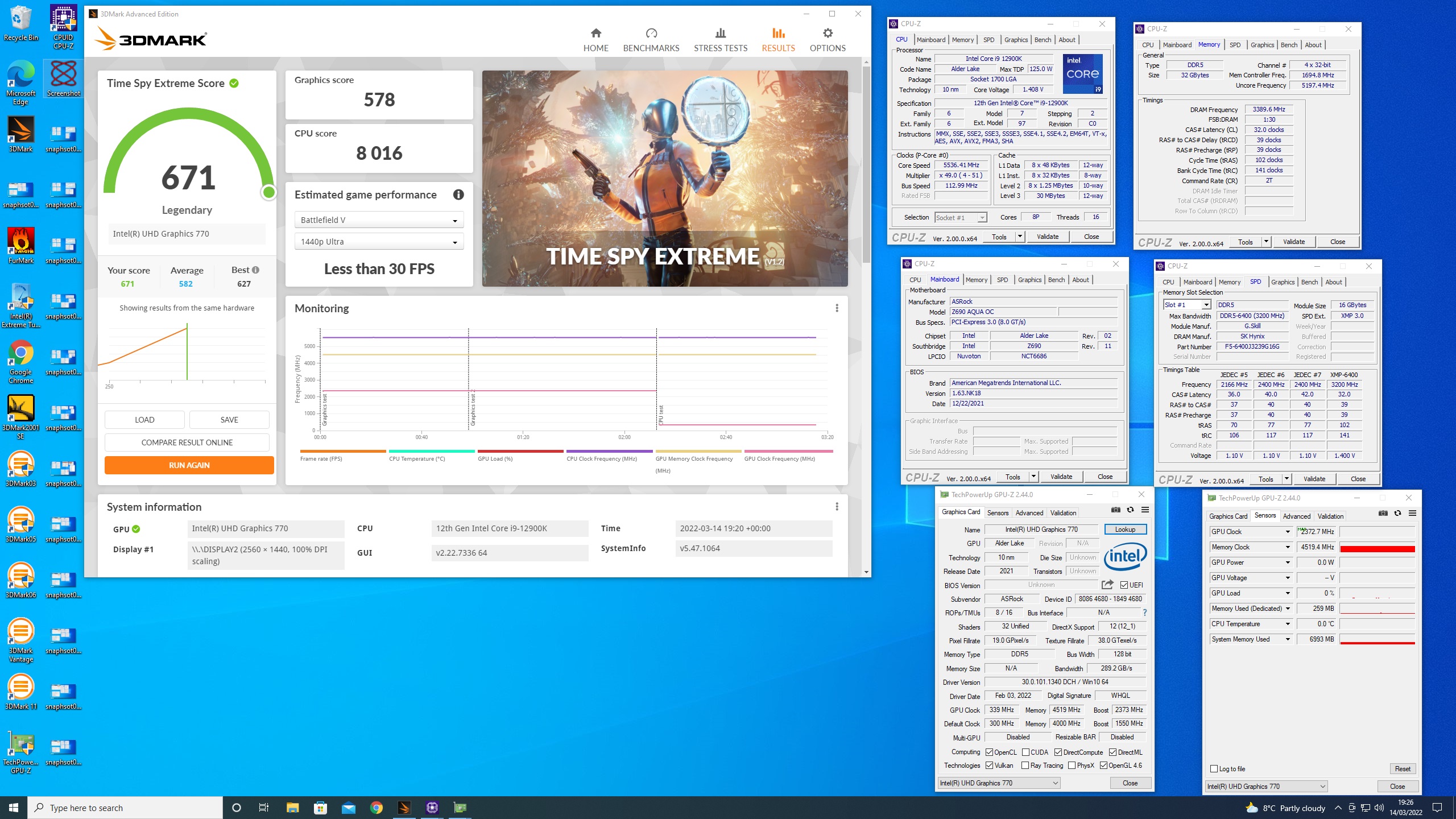Take a screenshot in GPU-Z Graphics Card window
The width and height of the screenshot is (1456, 819).
click(1115, 510)
